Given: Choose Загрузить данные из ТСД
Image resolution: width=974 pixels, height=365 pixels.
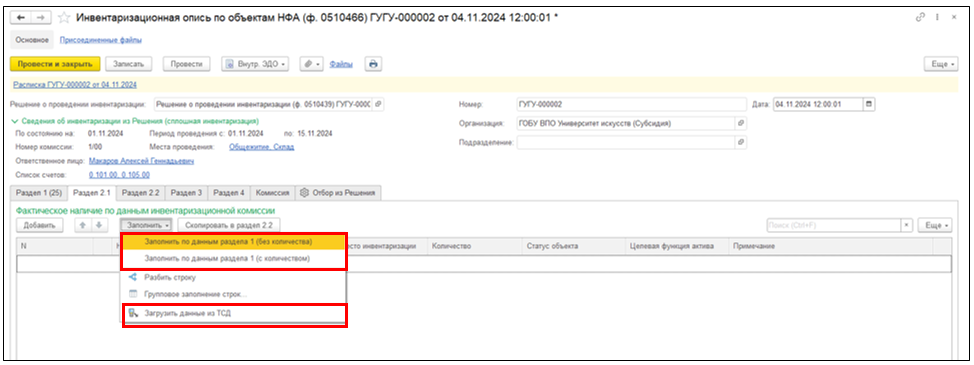Looking at the screenshot, I should point(234,314).
